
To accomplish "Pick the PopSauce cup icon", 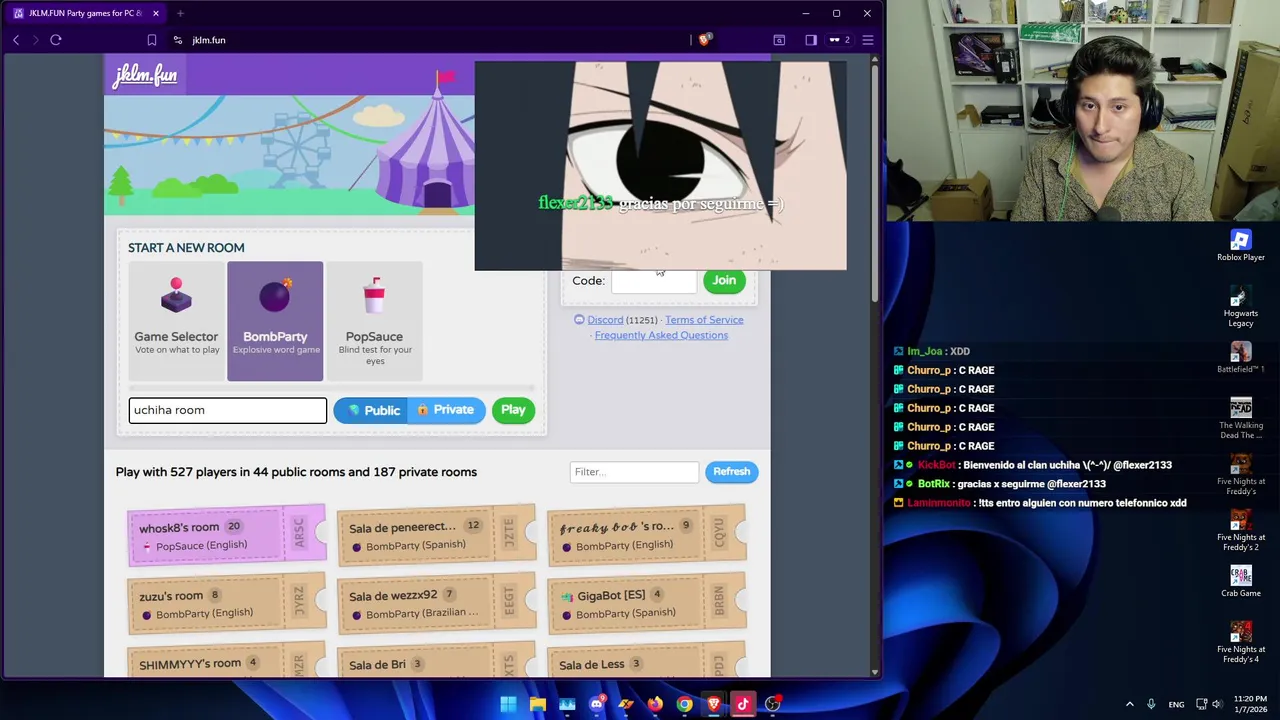I will point(374,296).
